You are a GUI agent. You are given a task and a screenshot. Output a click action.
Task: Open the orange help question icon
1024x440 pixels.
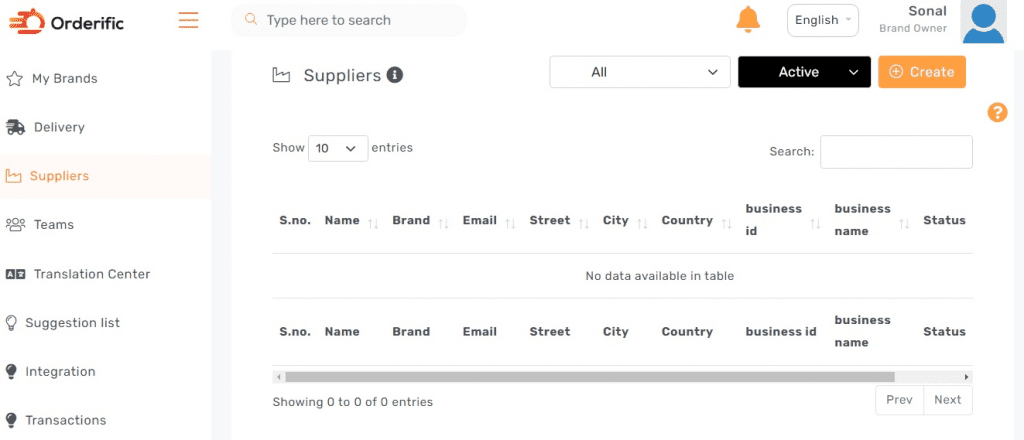[997, 112]
